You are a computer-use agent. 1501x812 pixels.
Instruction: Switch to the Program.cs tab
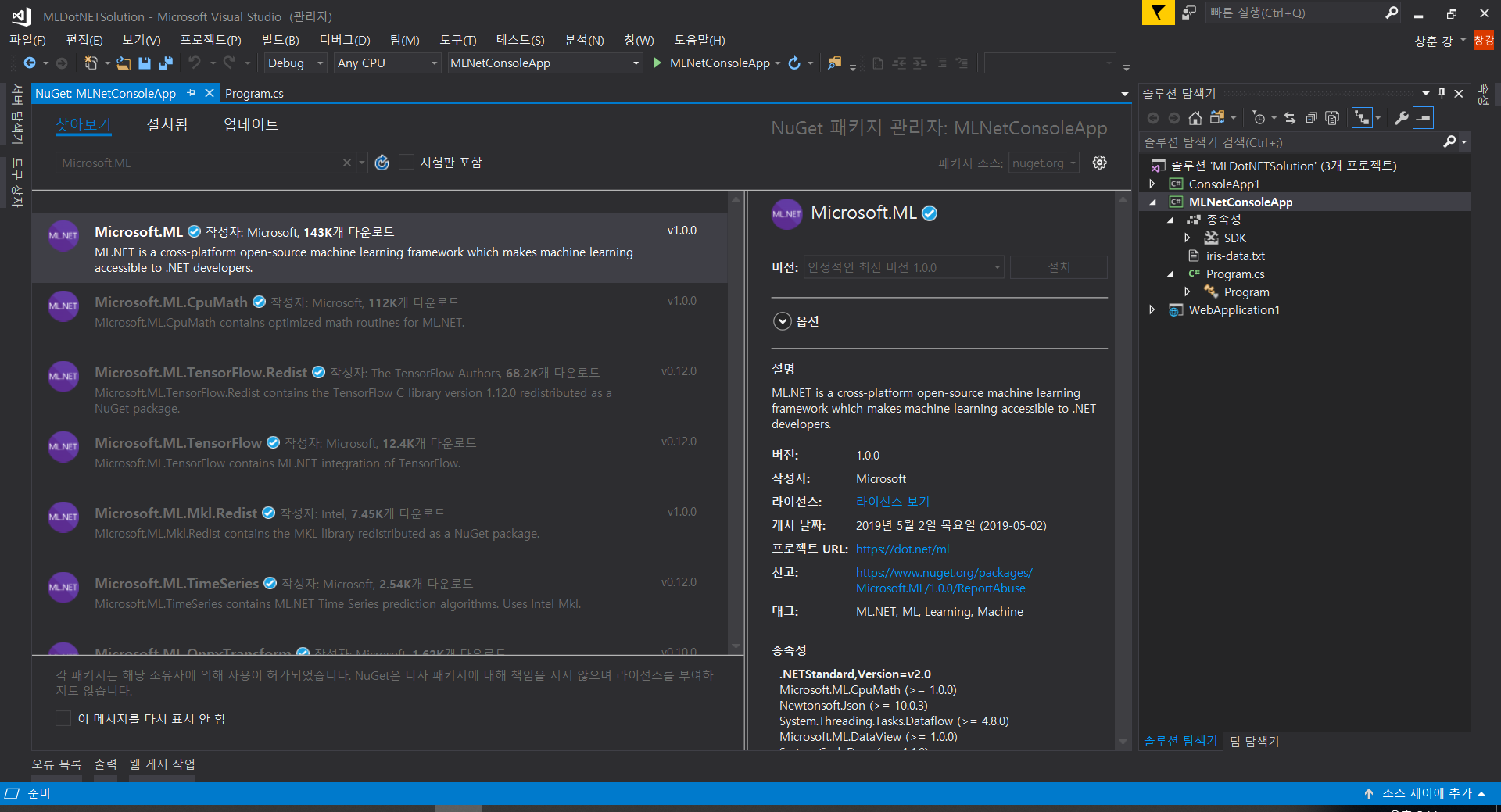point(254,93)
